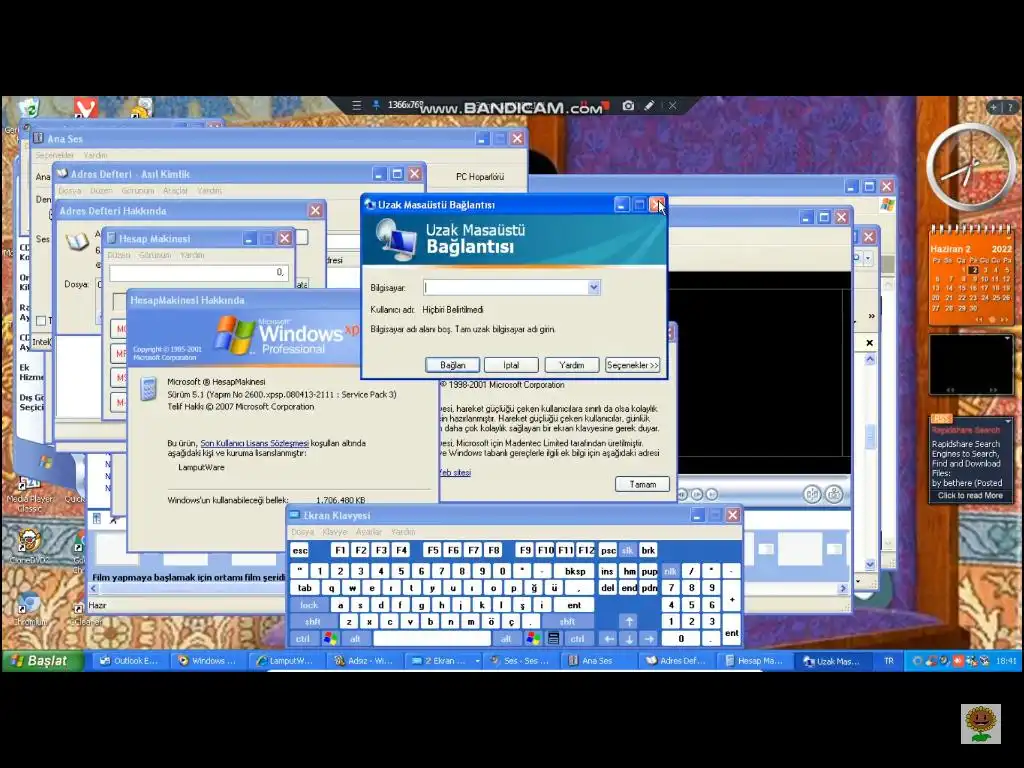
Task: Switch to Outlook E... taskbar button
Action: point(129,661)
